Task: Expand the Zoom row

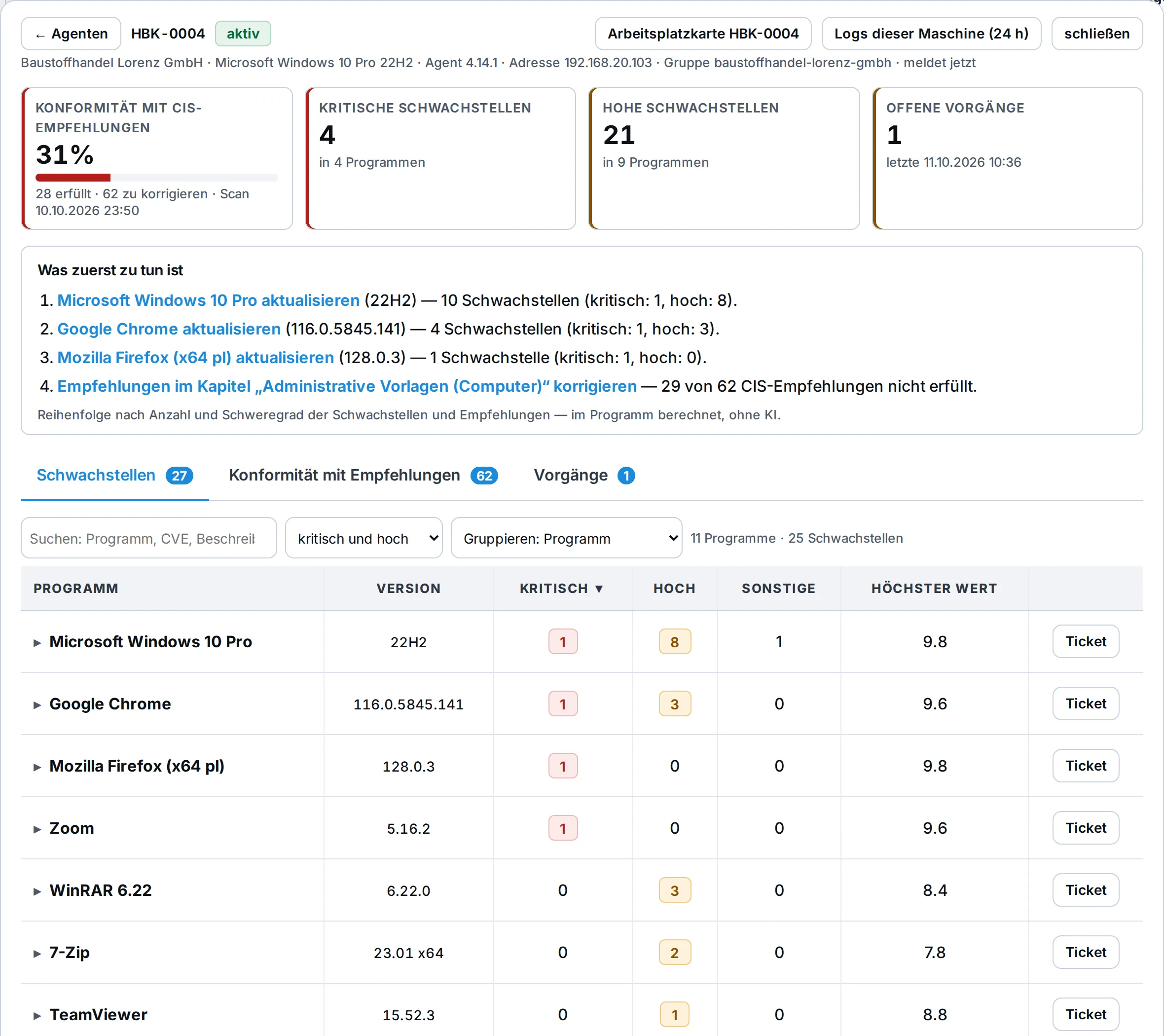Action: [37, 829]
